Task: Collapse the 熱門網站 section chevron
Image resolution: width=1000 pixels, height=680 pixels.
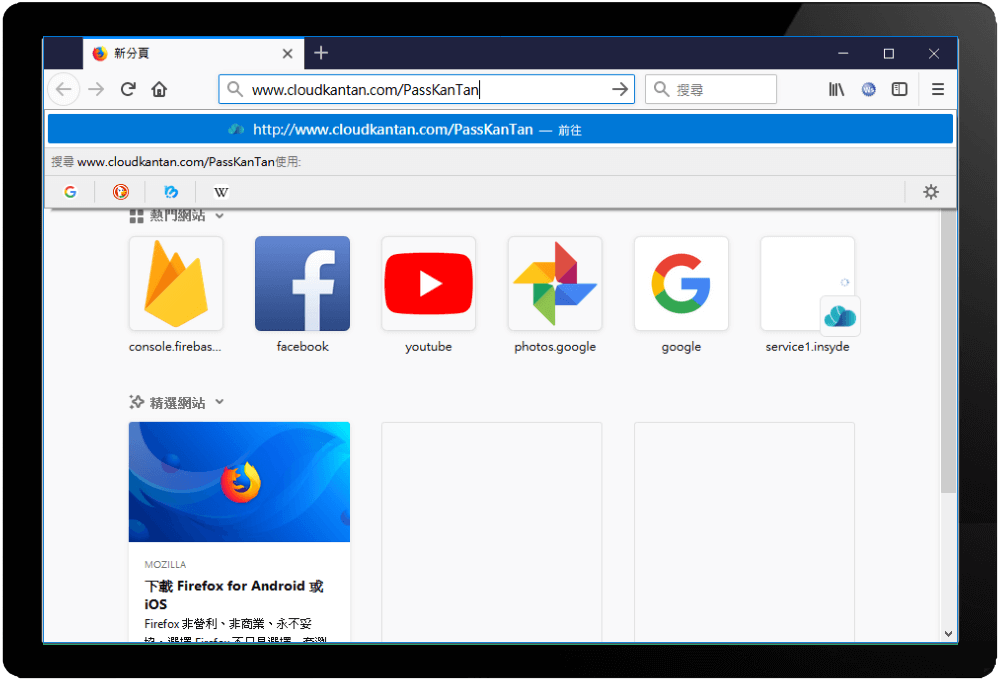Action: [219, 216]
